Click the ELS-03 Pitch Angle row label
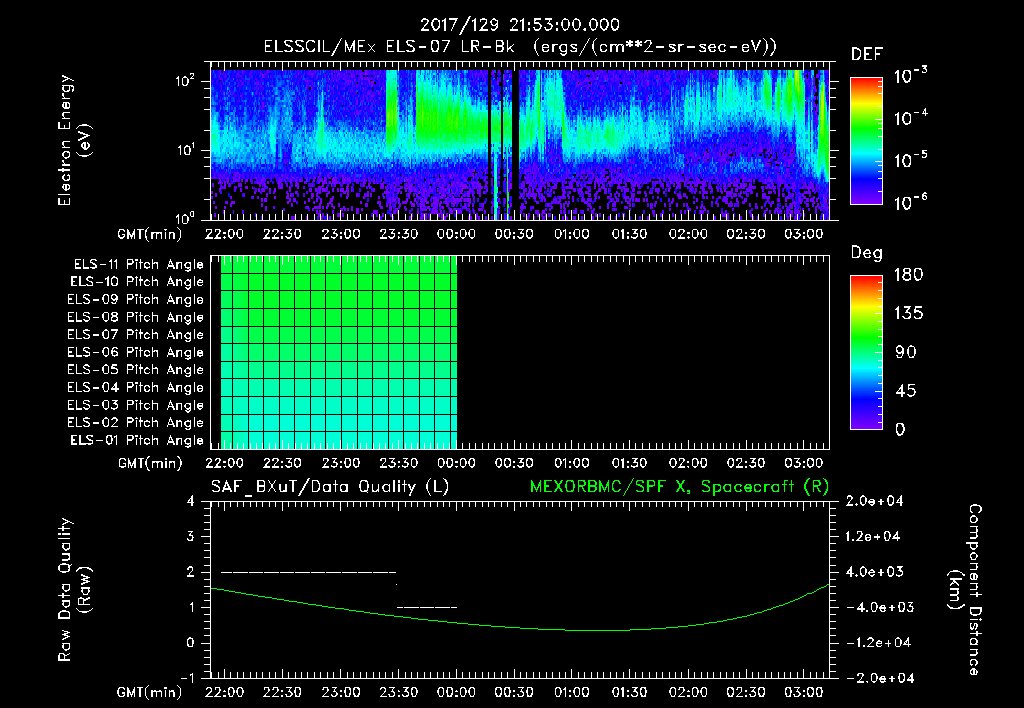Screen dimensions: 1024x708 (136, 405)
